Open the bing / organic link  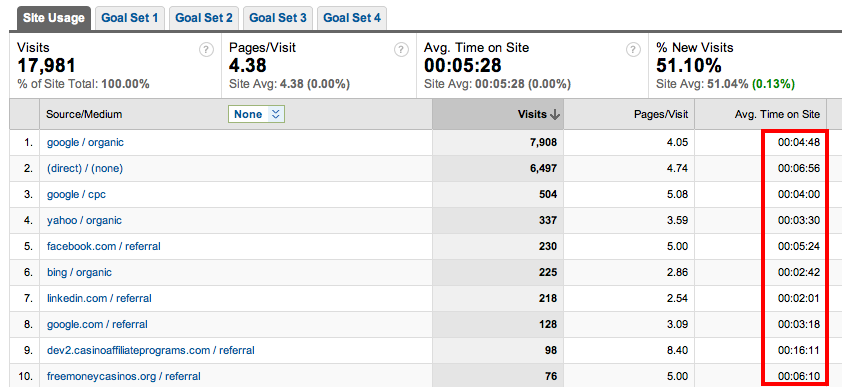coord(79,272)
